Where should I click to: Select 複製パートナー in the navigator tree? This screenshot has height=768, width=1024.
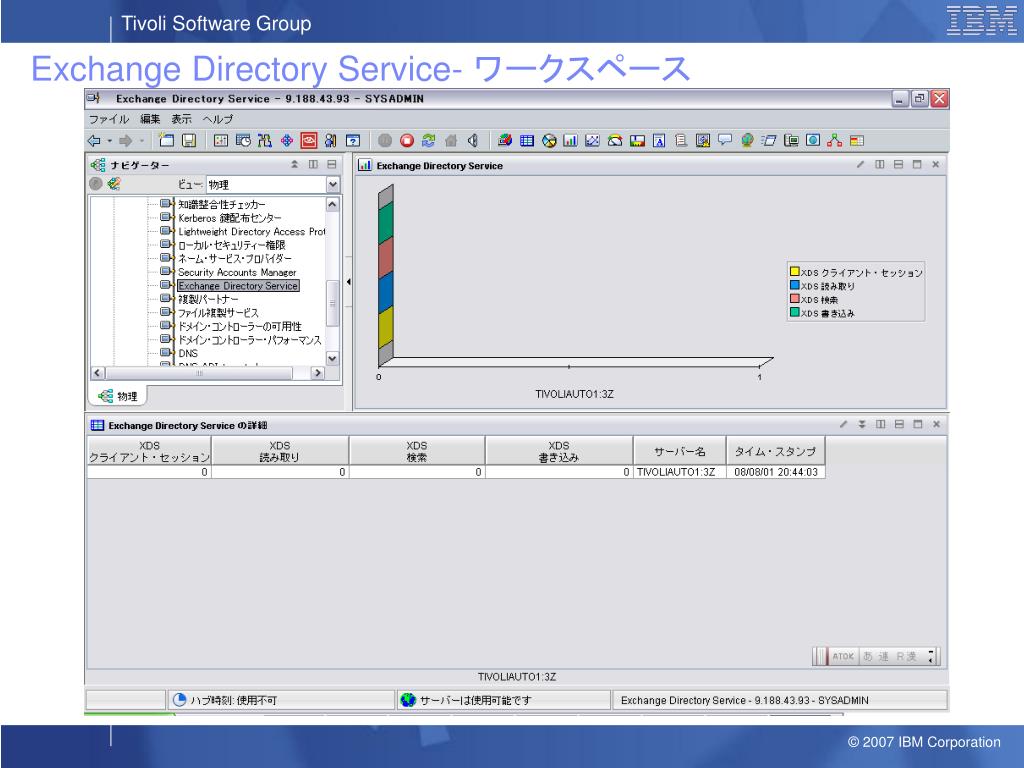[208, 299]
